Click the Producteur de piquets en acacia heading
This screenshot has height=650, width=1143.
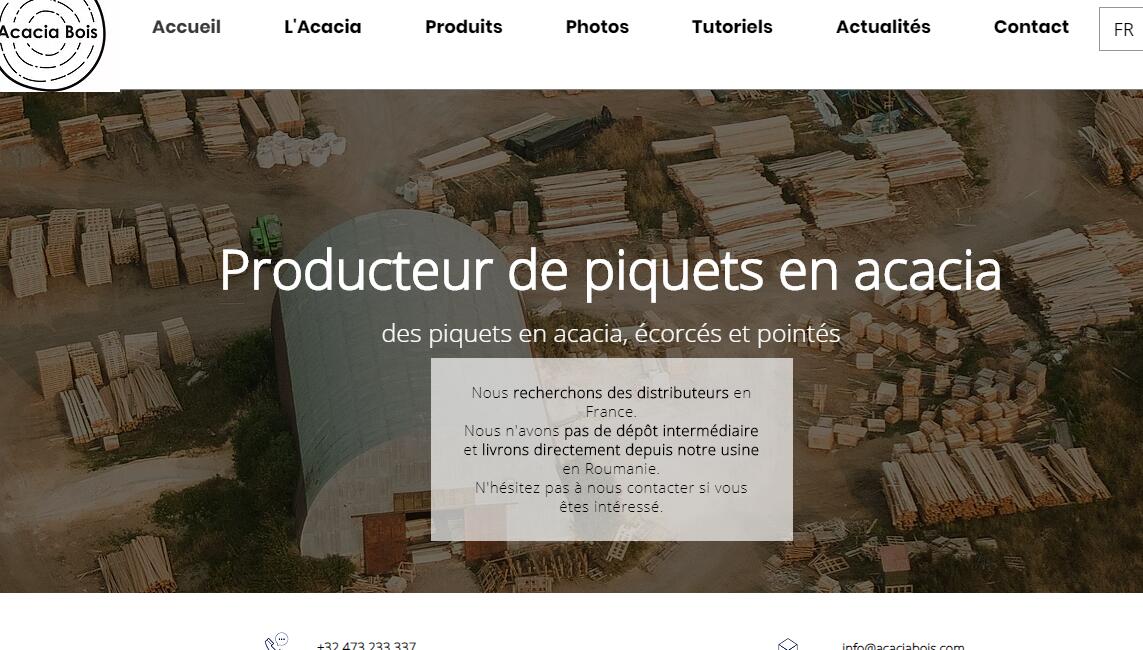[x=611, y=271]
